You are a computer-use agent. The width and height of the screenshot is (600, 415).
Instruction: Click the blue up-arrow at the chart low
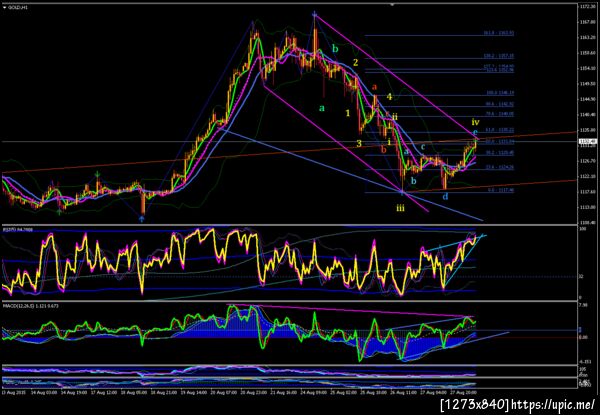(x=142, y=218)
